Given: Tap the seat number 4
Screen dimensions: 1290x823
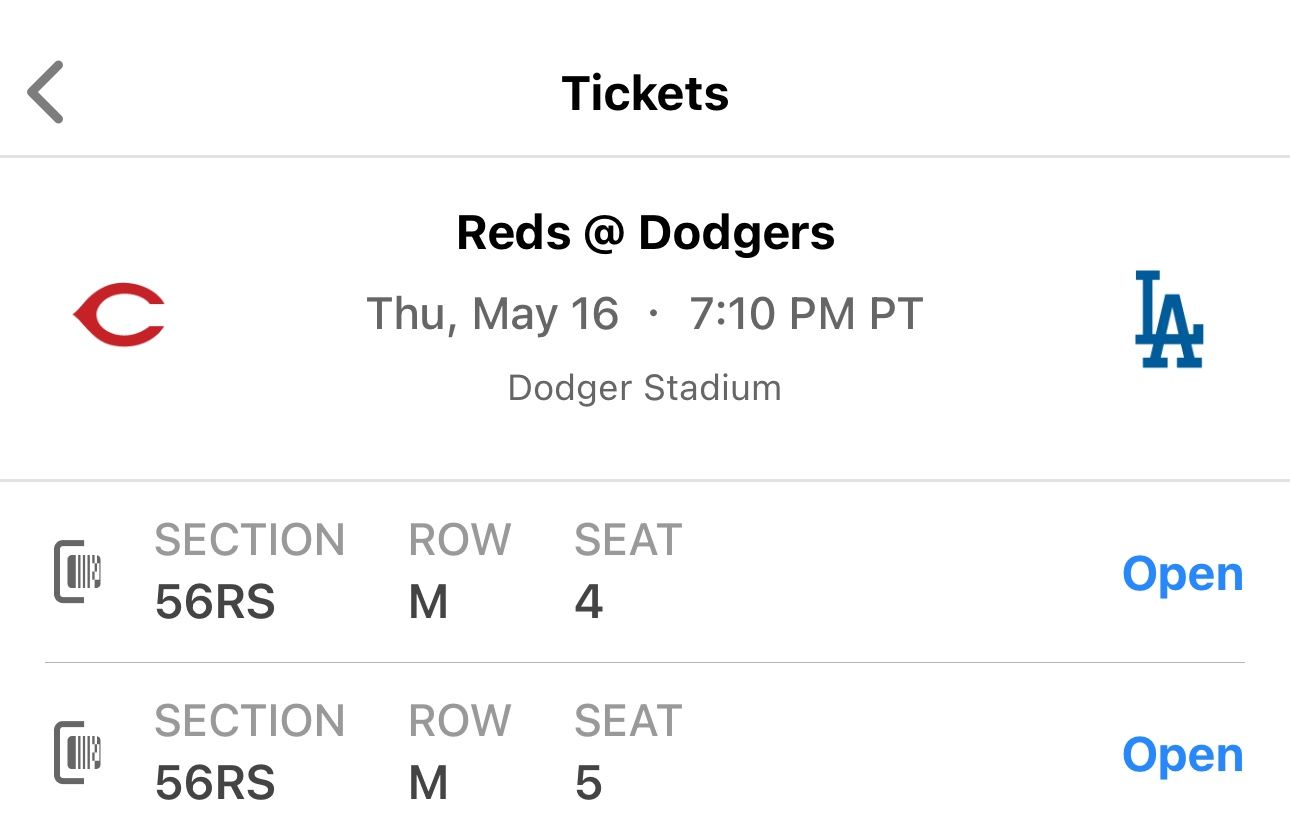Looking at the screenshot, I should [589, 602].
